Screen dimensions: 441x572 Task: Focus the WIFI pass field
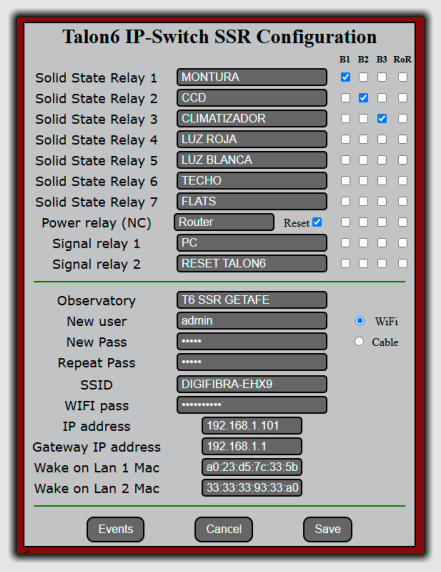pos(252,405)
